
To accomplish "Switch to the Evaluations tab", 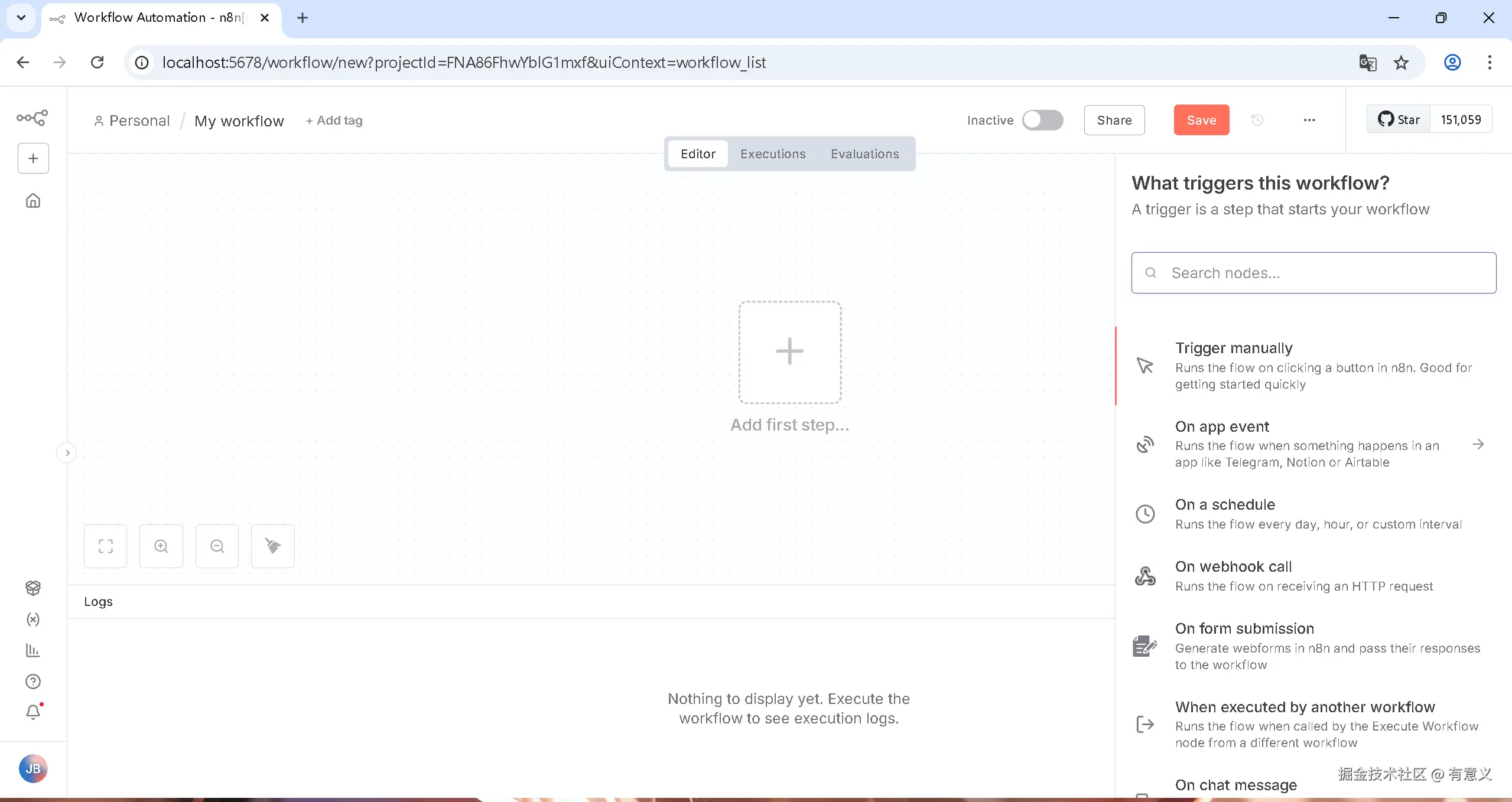I will coord(864,154).
